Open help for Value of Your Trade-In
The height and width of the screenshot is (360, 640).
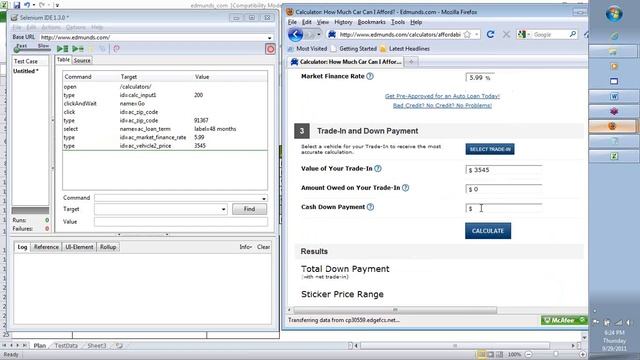click(x=378, y=169)
